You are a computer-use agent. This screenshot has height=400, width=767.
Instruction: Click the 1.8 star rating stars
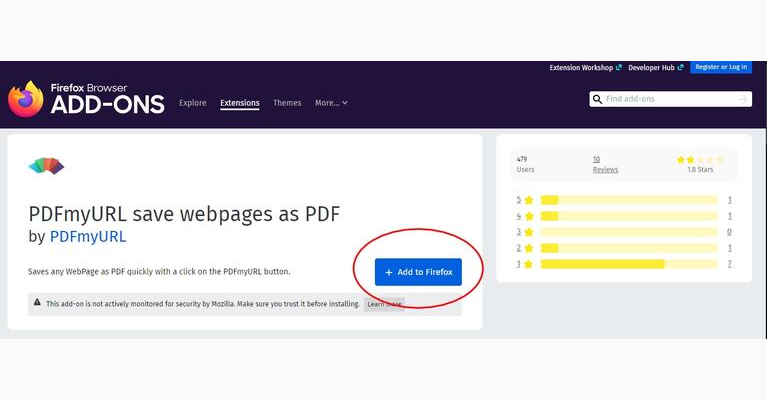700,160
